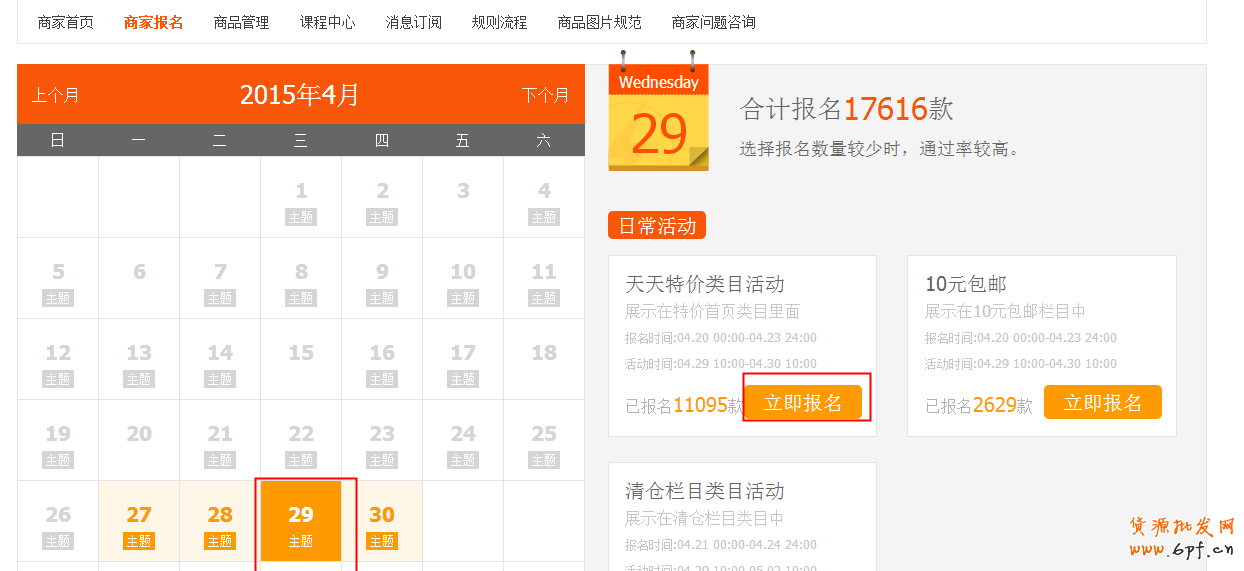Image resolution: width=1244 pixels, height=571 pixels.
Task: Click the 合计报名17616款 summary text
Action: point(847,108)
